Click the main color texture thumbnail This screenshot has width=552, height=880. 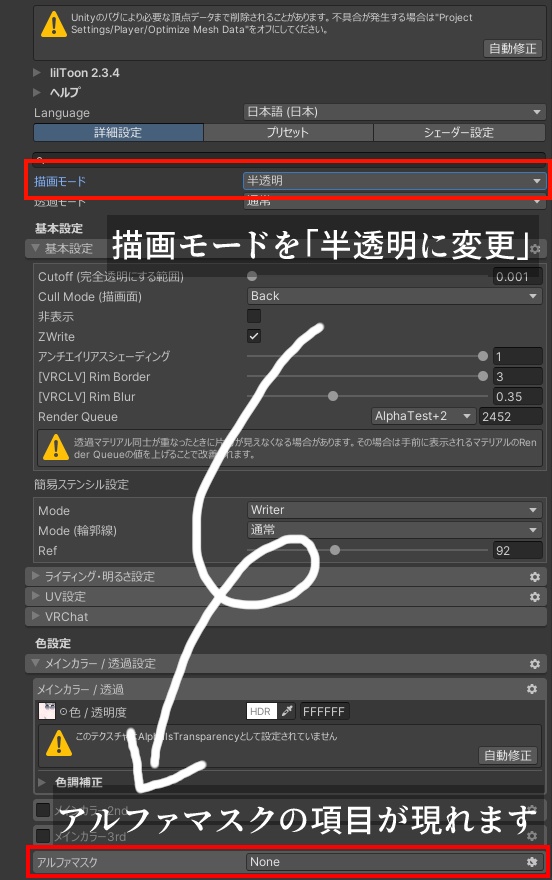coord(47,711)
